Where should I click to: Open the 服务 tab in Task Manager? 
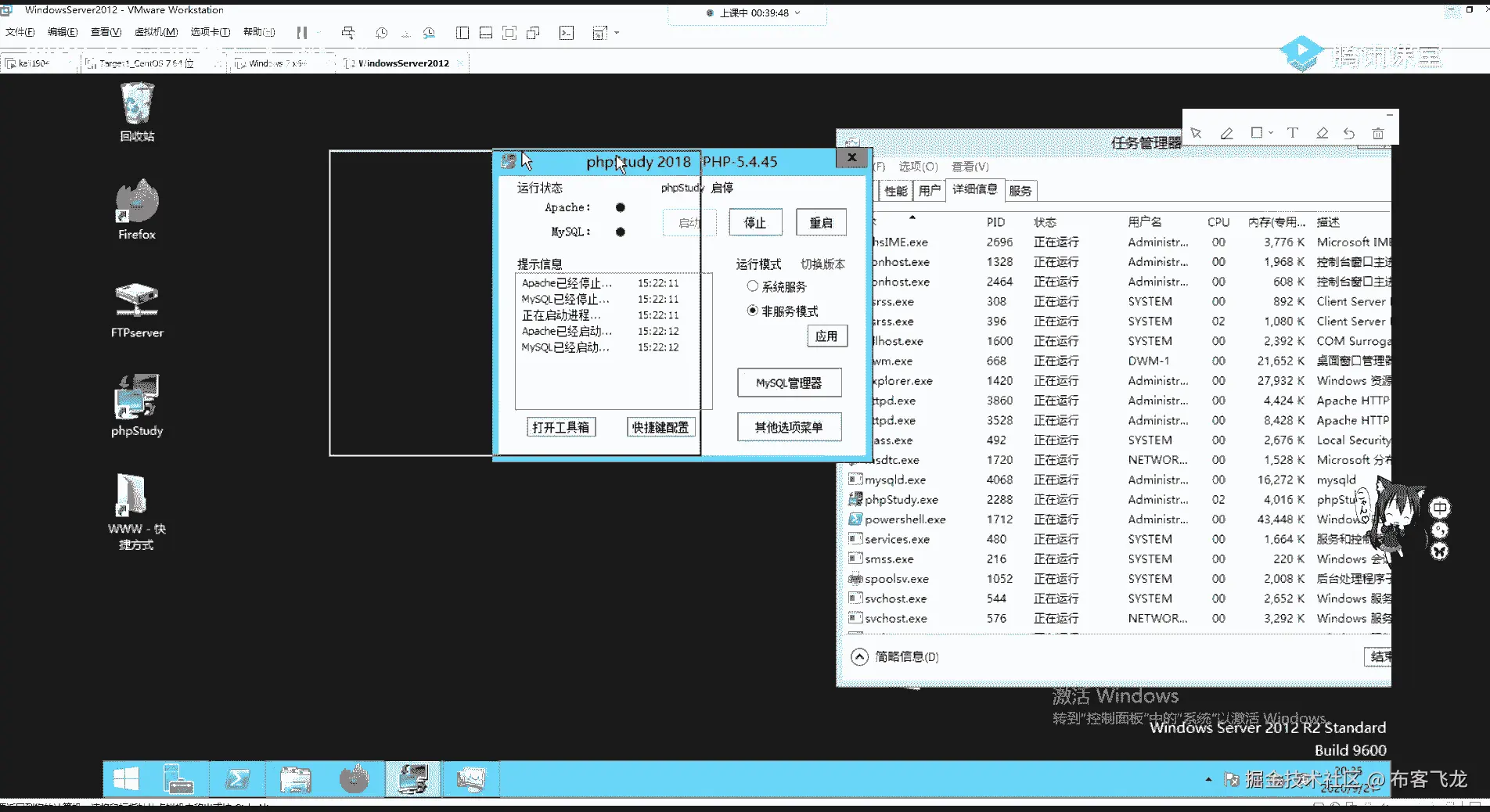point(1020,190)
